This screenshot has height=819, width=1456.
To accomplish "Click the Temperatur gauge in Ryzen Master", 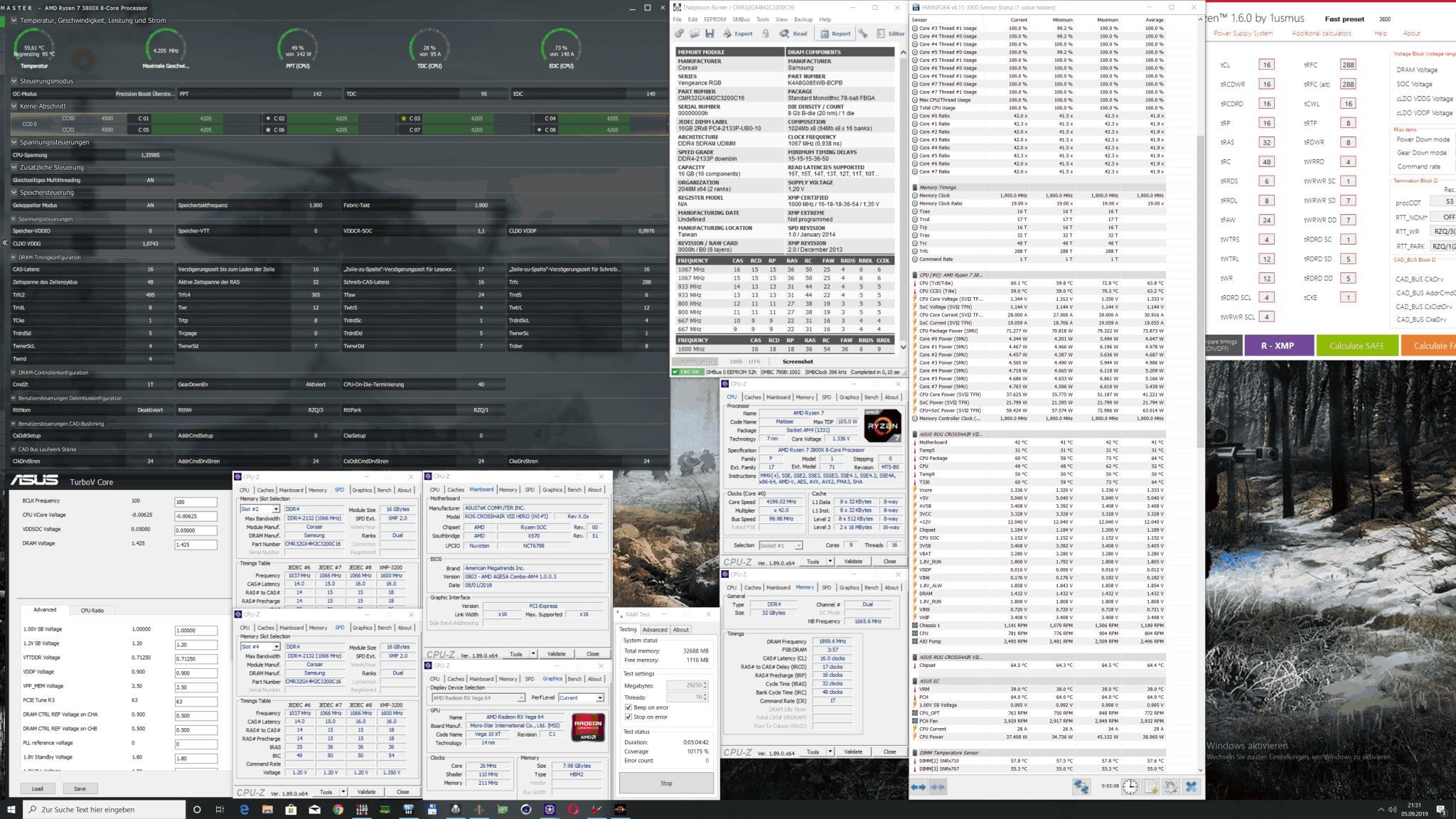I will [34, 48].
